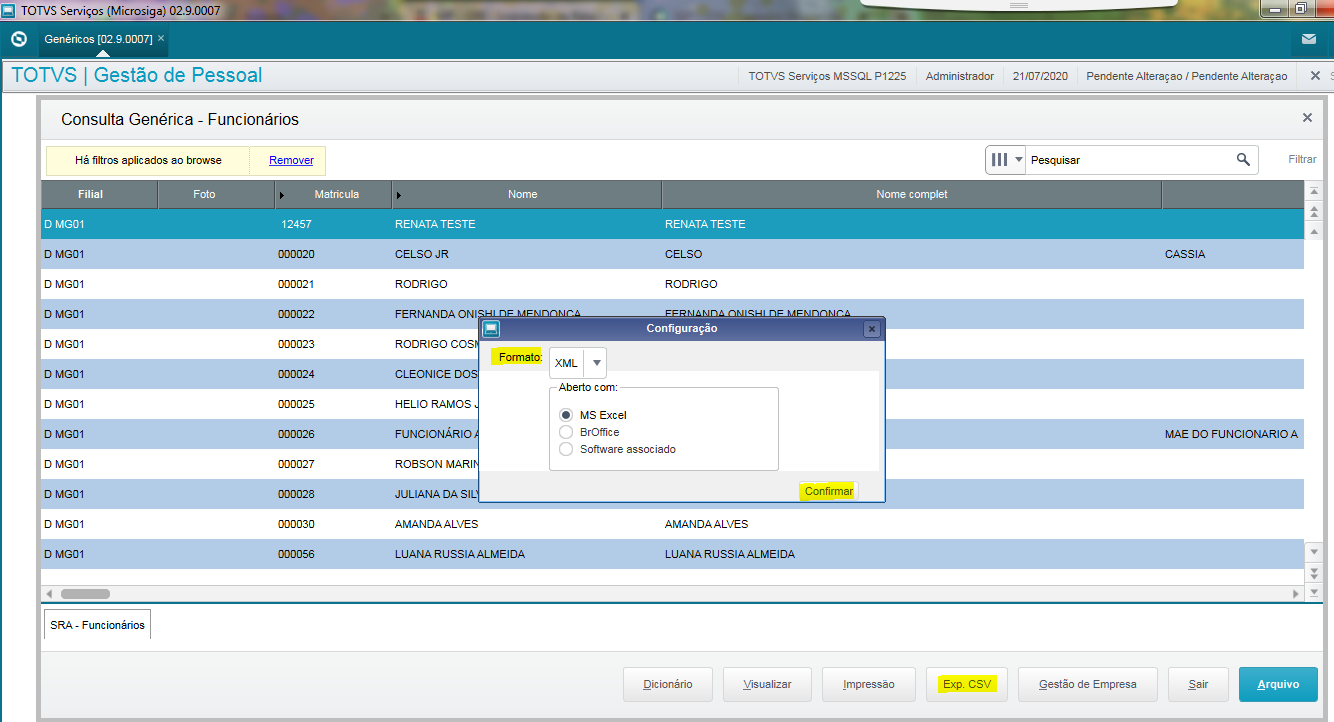1334x722 pixels.
Task: Click the X beside Pendente Alteração
Action: pos(1315,76)
